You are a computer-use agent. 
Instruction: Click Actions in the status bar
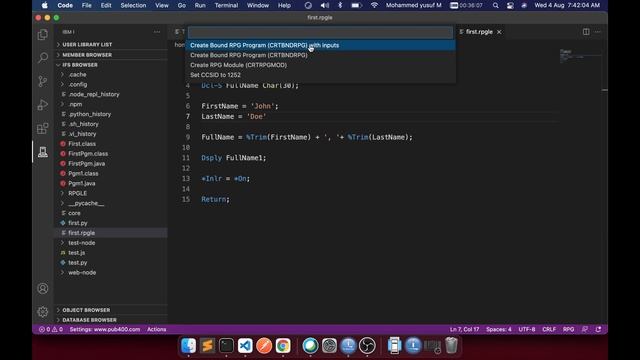click(x=157, y=329)
